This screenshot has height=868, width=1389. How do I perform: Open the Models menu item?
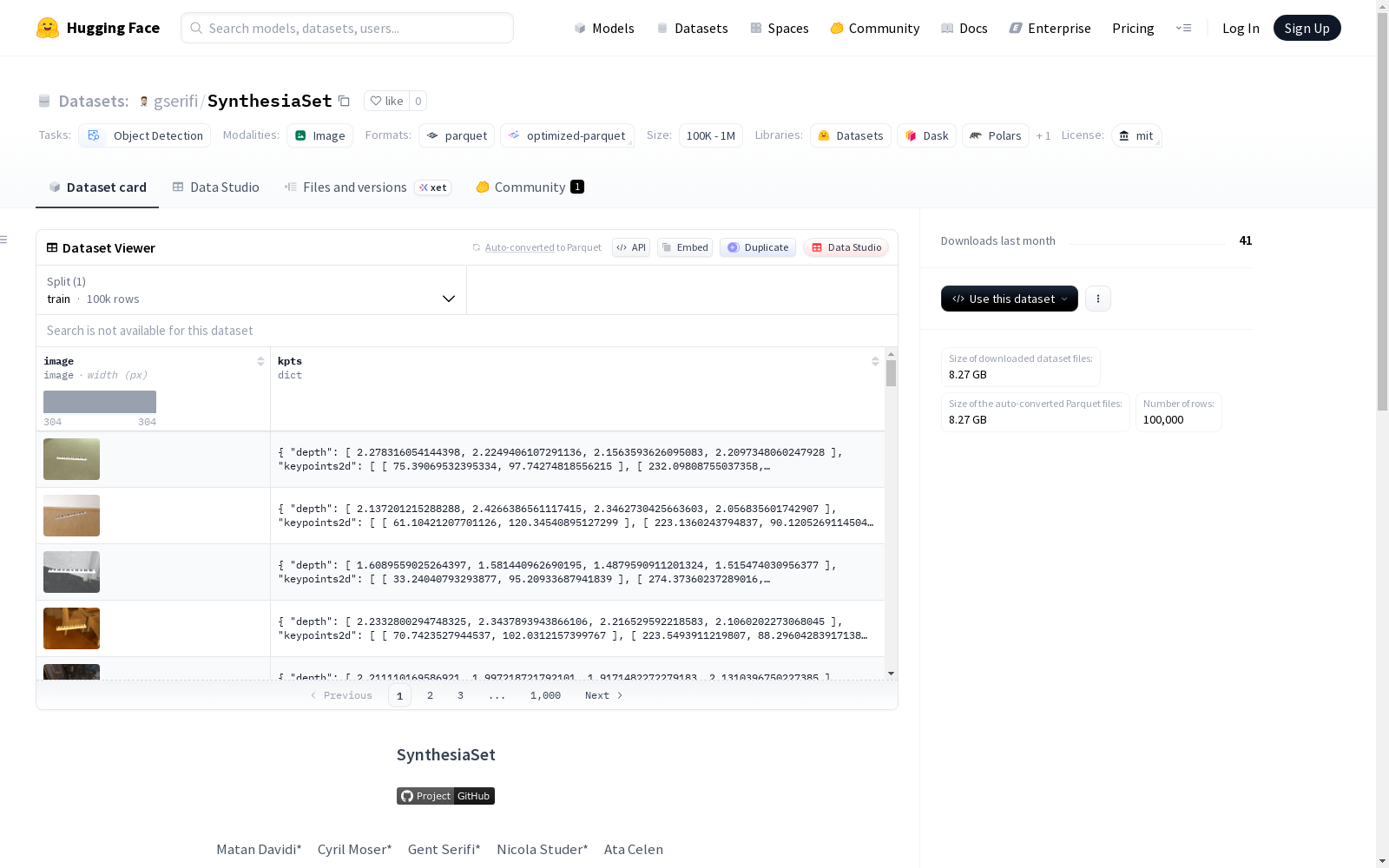tap(604, 28)
